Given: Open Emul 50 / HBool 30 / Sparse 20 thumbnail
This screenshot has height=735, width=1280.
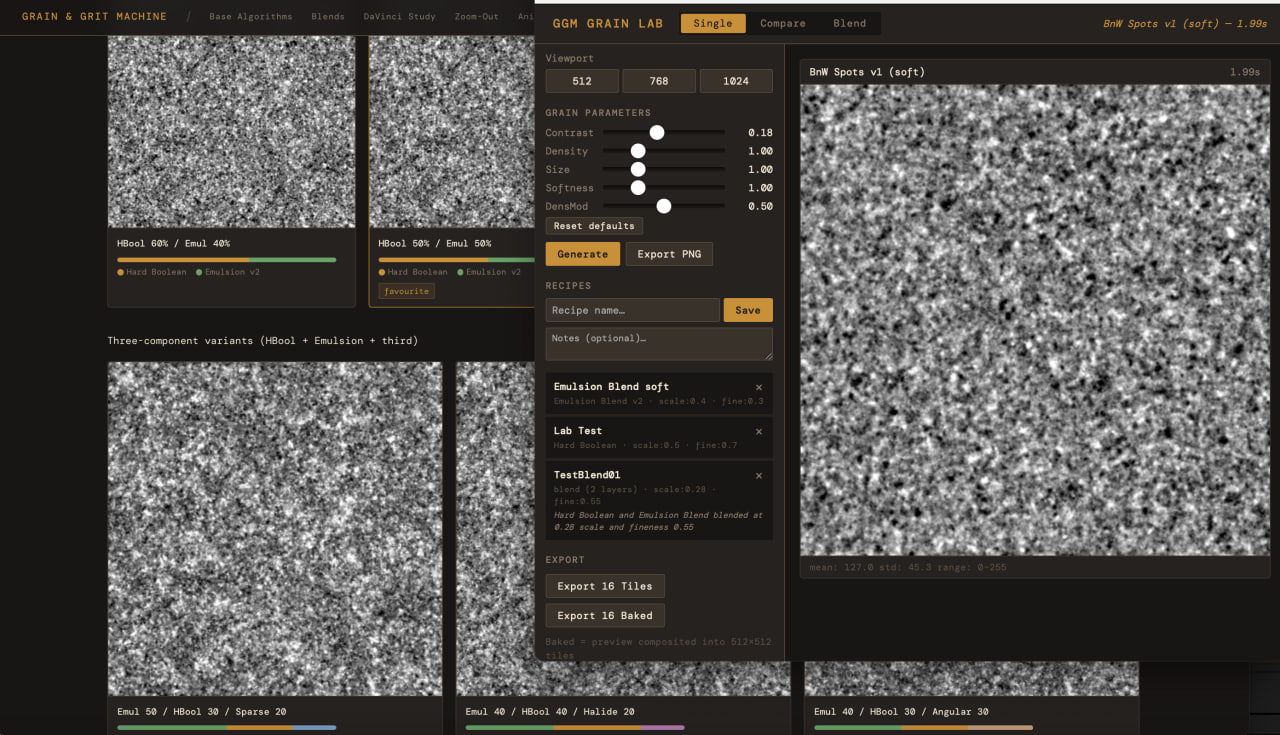Looking at the screenshot, I should pyautogui.click(x=275, y=529).
